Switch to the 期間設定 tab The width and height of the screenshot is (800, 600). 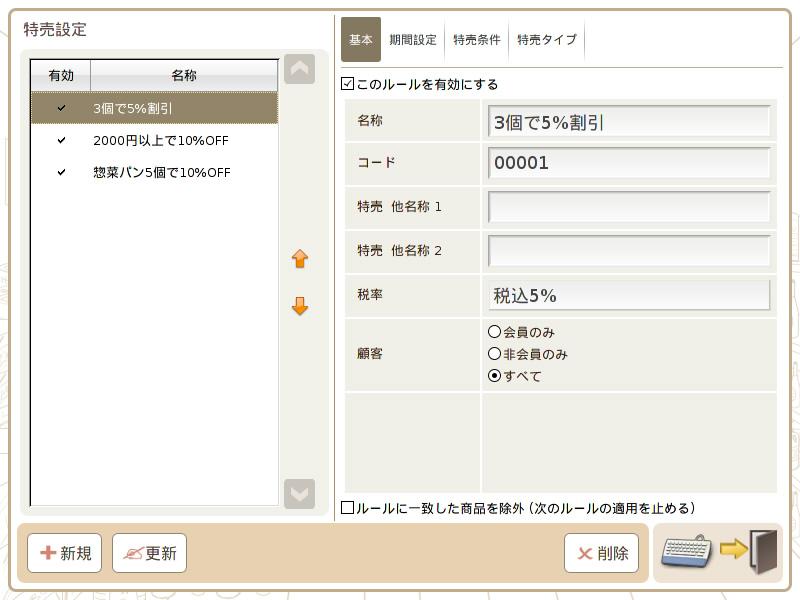413,40
